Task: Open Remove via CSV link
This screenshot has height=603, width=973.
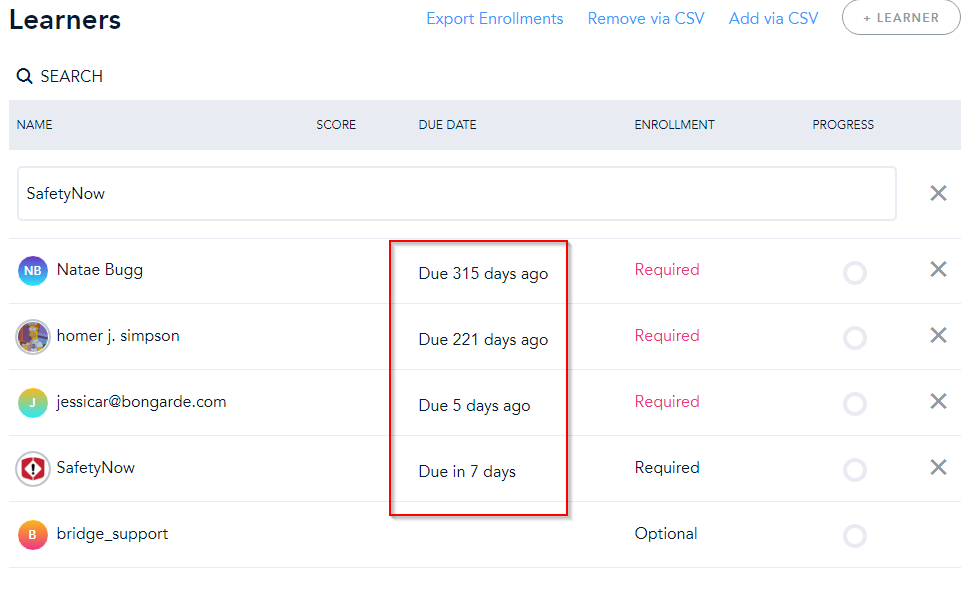Action: pos(645,19)
